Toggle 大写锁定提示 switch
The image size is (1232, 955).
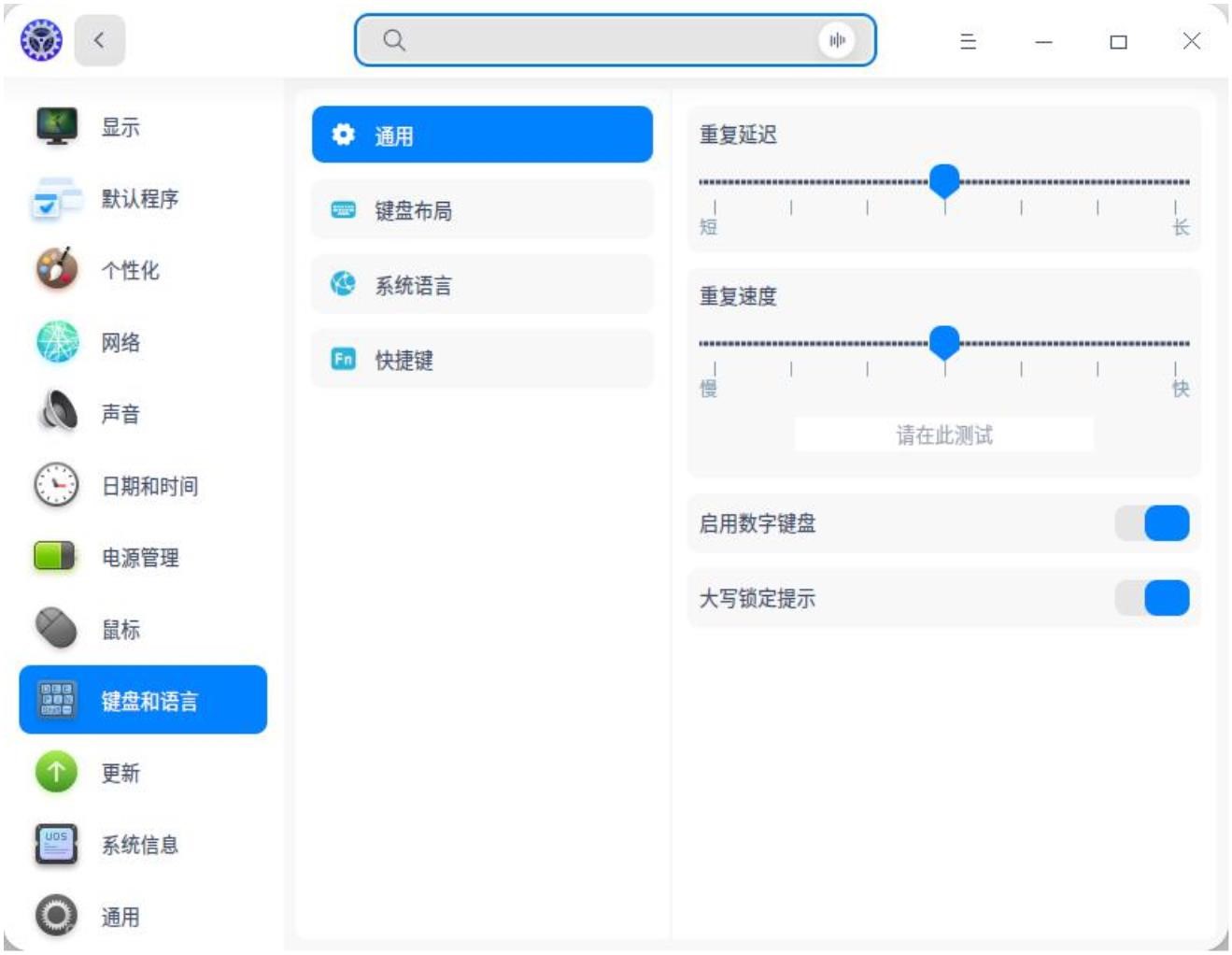(1152, 598)
